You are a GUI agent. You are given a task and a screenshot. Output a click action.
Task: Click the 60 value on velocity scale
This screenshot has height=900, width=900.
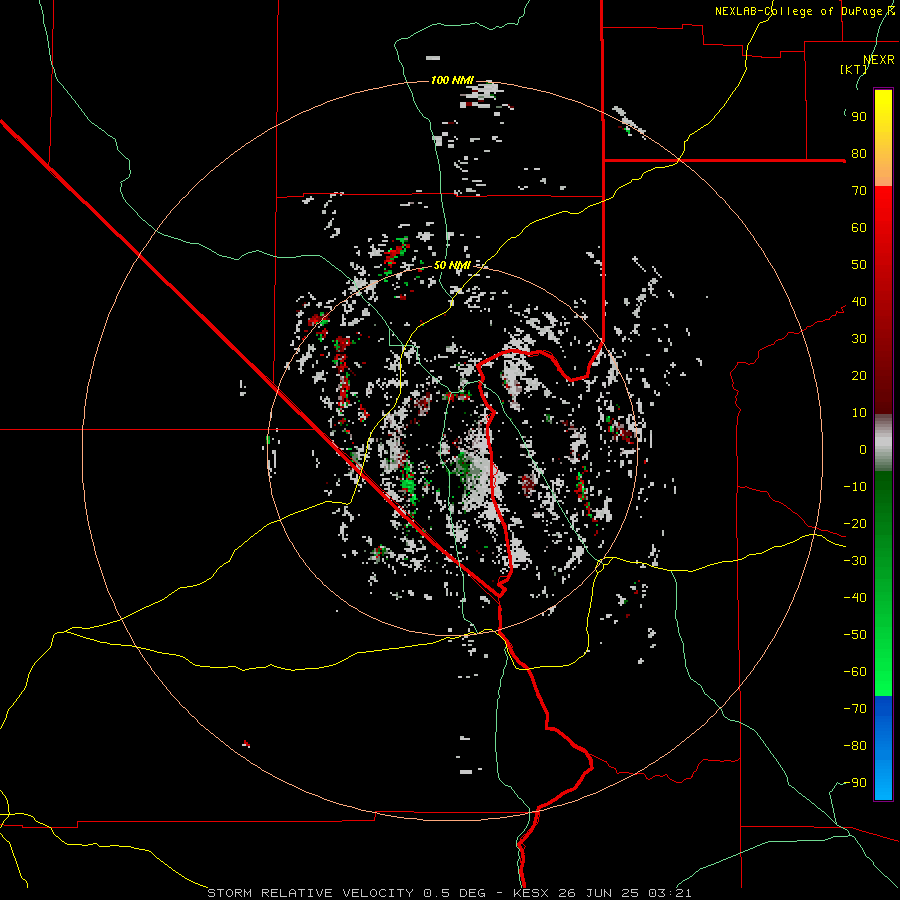tap(859, 228)
